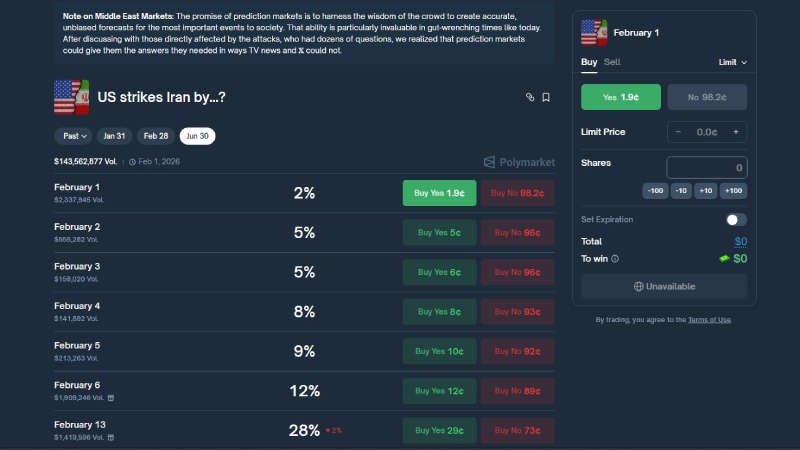Open the Limit order type dropdown

733,62
